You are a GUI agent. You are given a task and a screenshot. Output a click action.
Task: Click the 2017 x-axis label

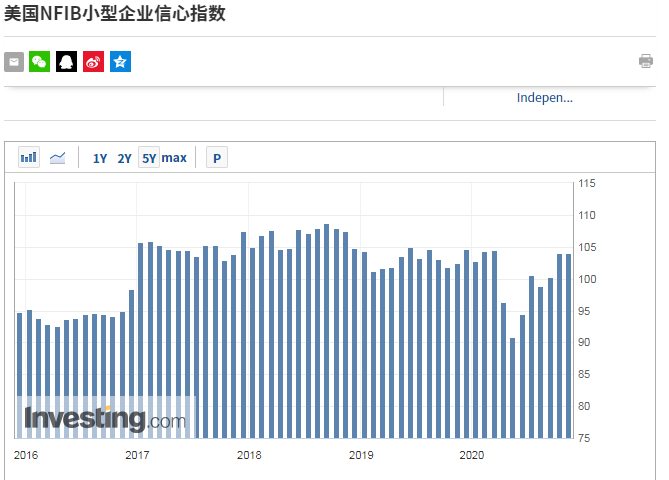pyautogui.click(x=137, y=455)
